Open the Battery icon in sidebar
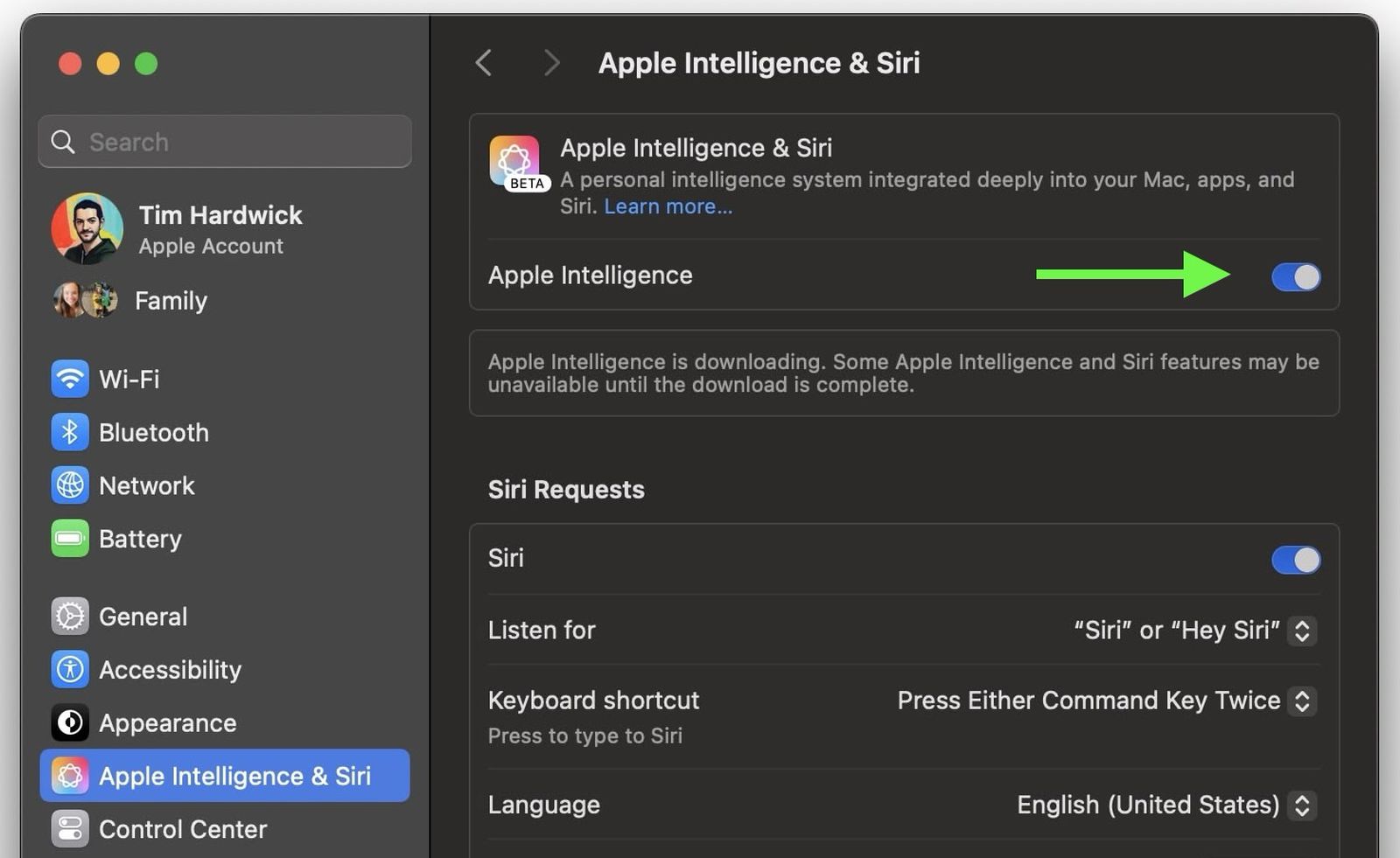The width and height of the screenshot is (1400, 858). pyautogui.click(x=70, y=540)
